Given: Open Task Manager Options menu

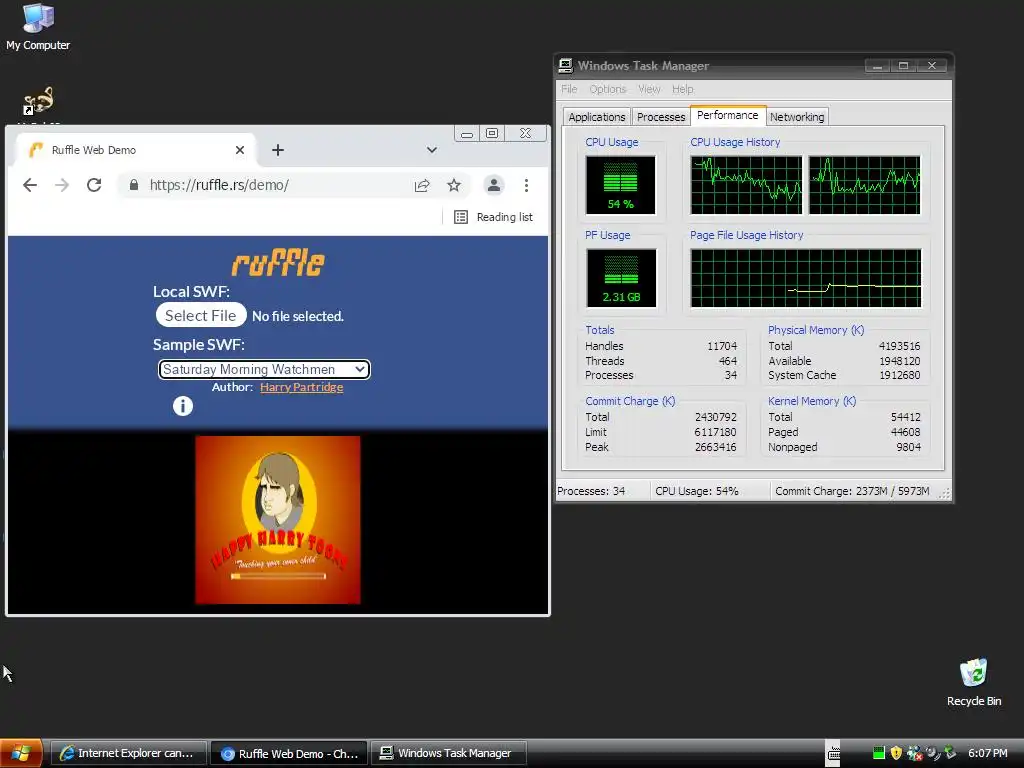Looking at the screenshot, I should coord(607,89).
